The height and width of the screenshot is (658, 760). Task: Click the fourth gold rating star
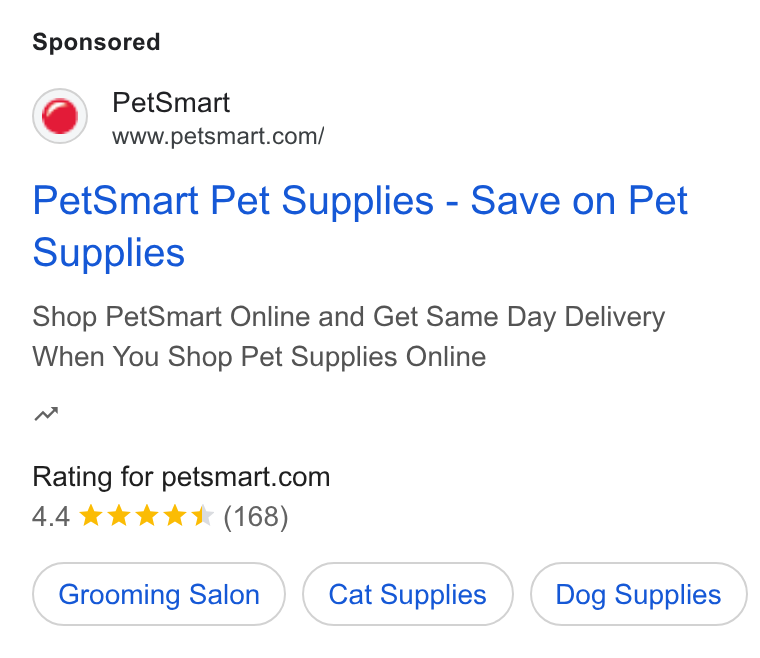coord(175,516)
